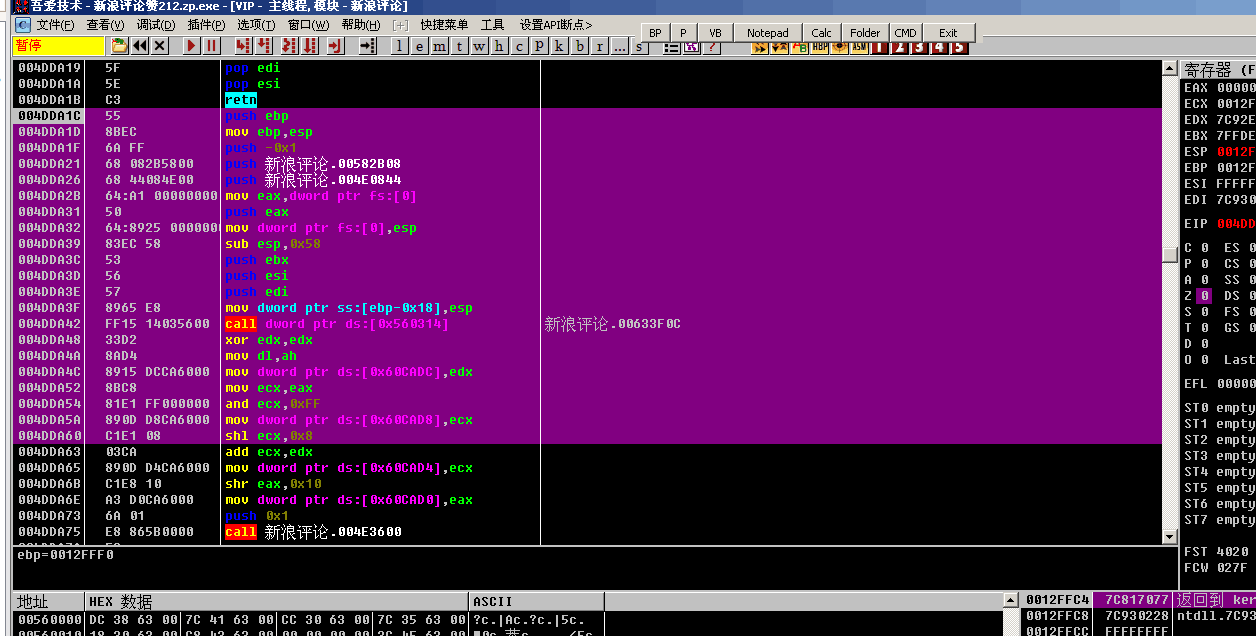Click the red number 3 icon
Viewport: 1256px width, 636px height.
tap(920, 47)
